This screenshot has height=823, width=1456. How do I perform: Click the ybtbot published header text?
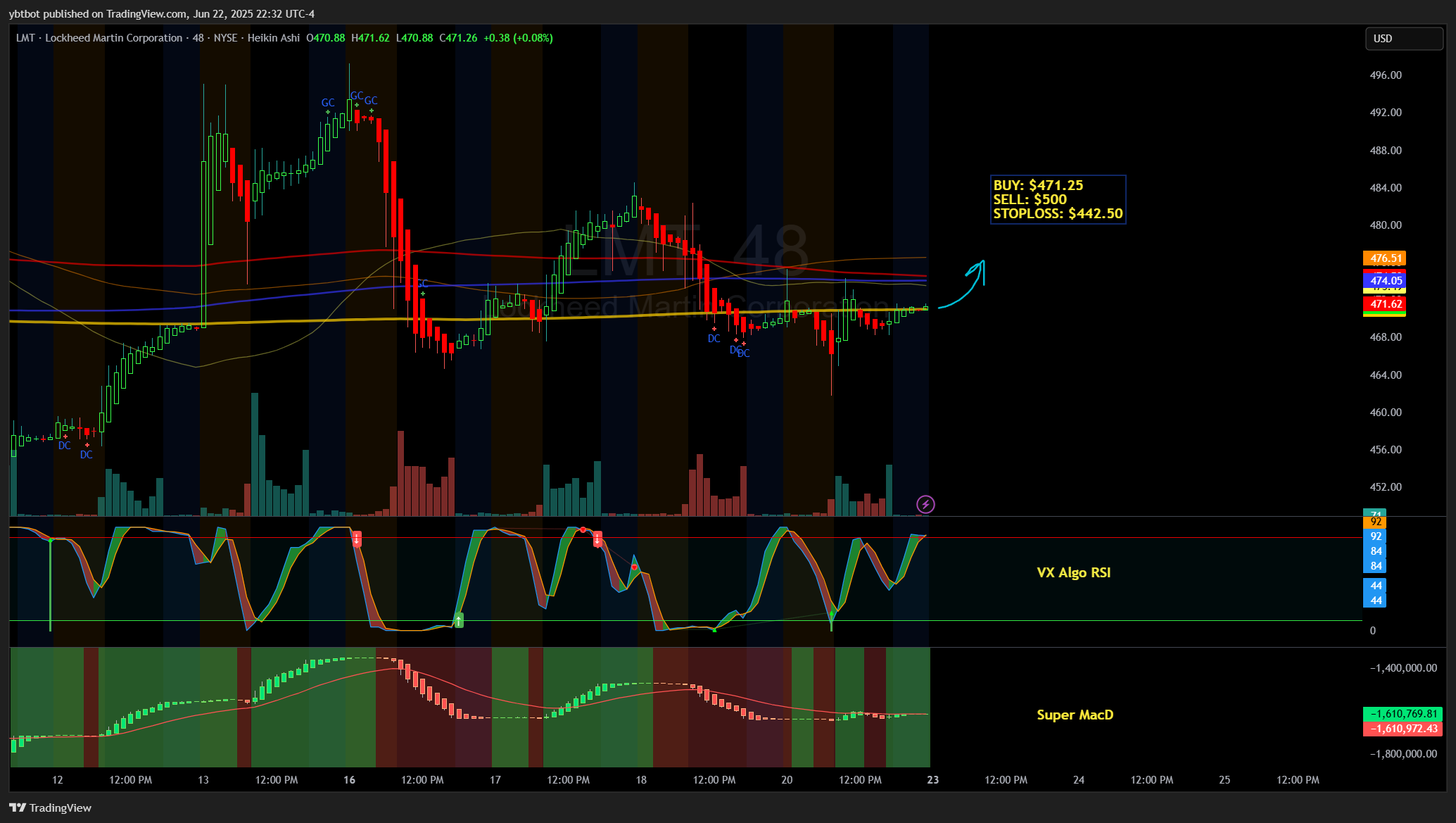click(162, 13)
